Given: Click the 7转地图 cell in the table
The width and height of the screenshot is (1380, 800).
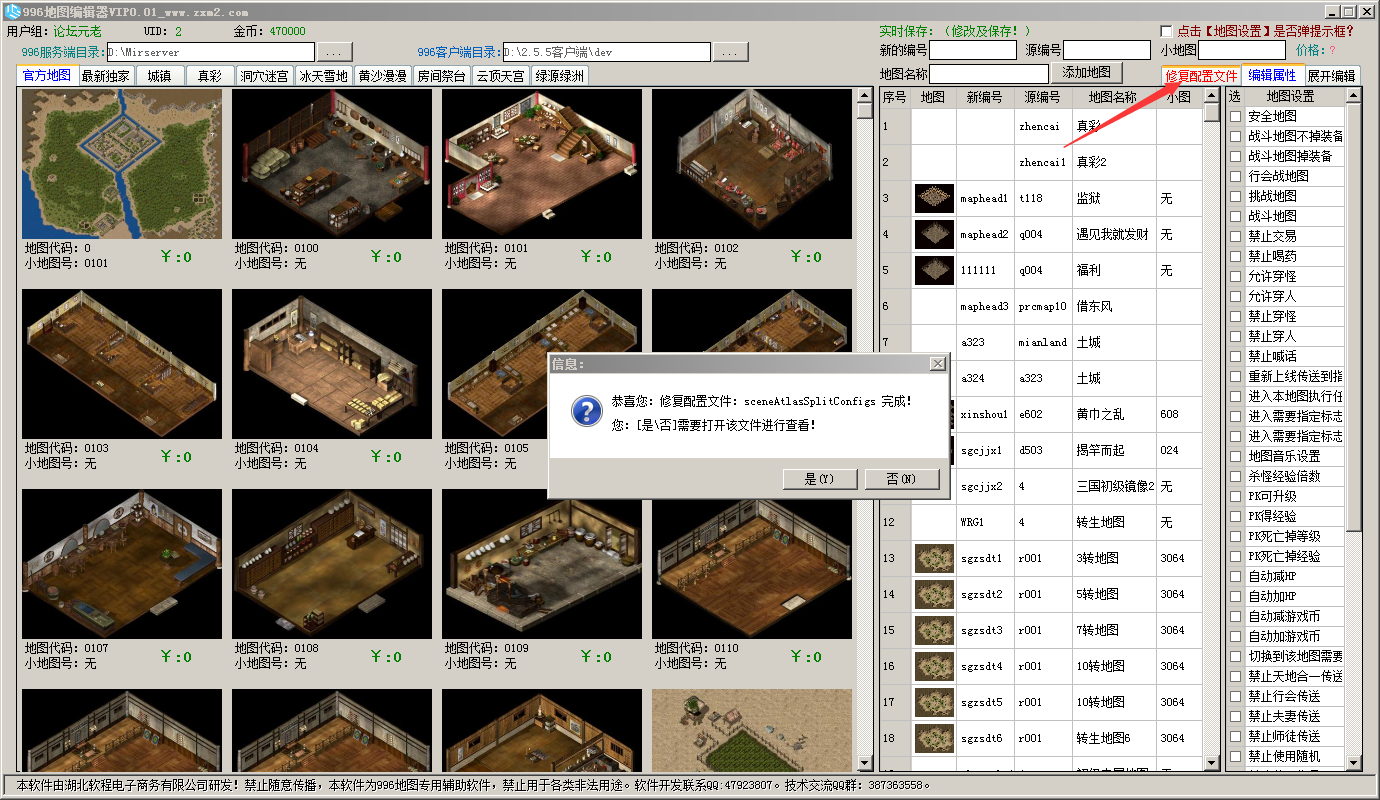Looking at the screenshot, I should [1114, 630].
